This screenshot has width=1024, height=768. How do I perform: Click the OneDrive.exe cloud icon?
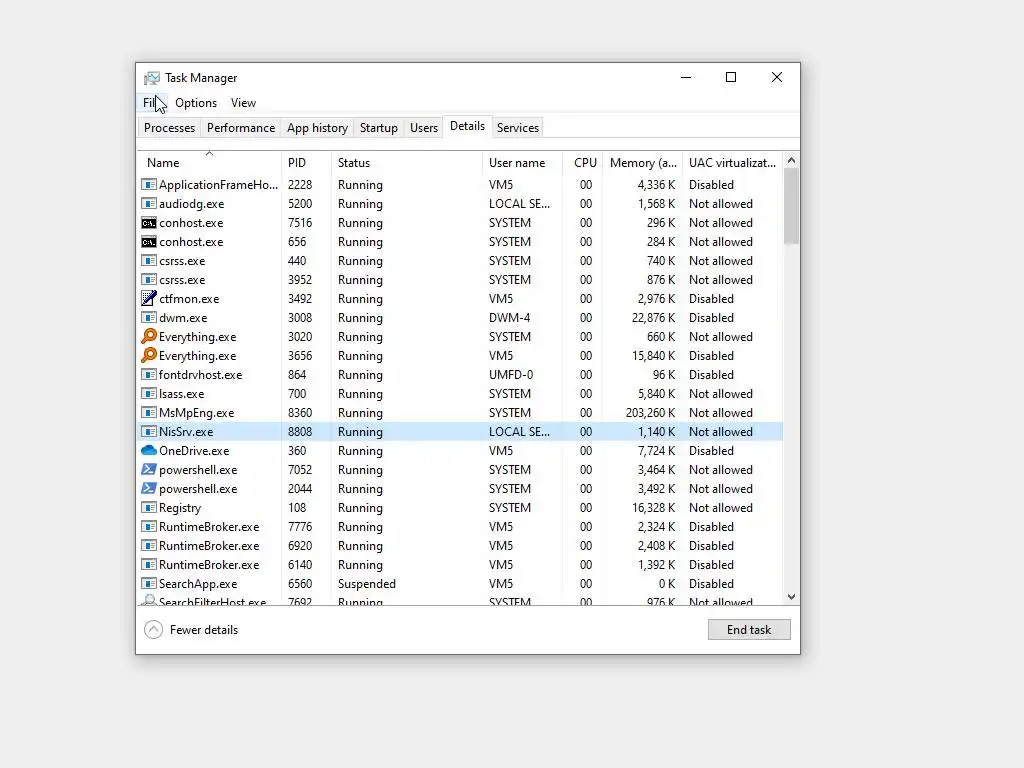(x=149, y=451)
